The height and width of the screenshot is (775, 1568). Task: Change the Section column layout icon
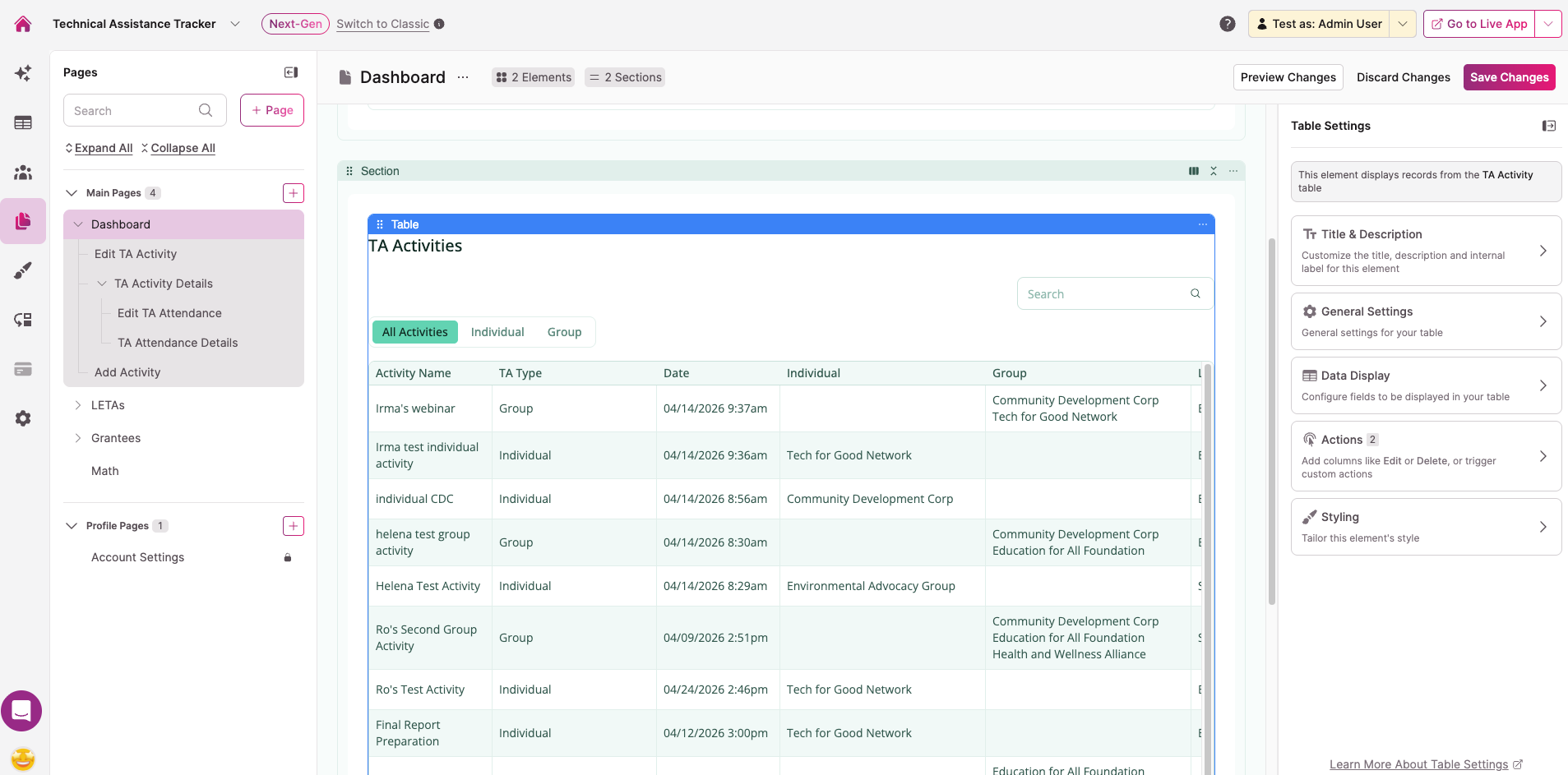coord(1194,171)
